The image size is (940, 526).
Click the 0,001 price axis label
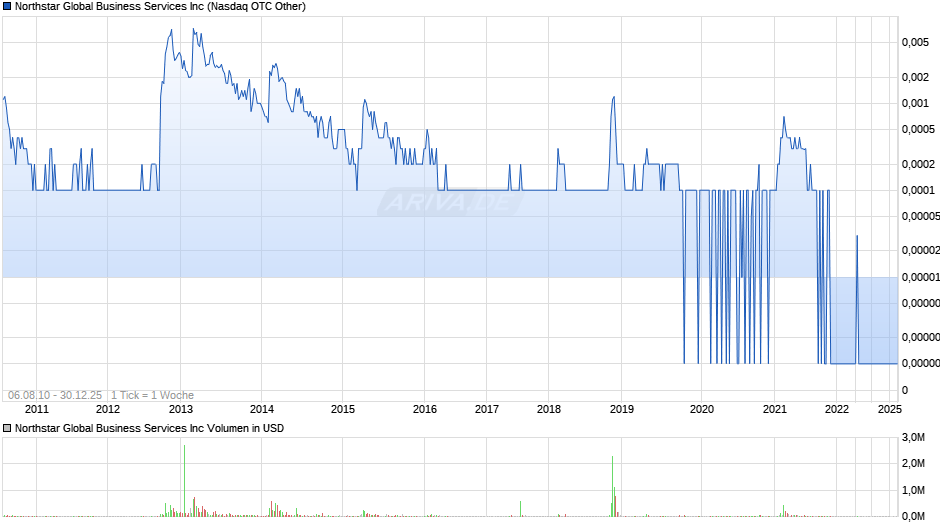[x=915, y=103]
